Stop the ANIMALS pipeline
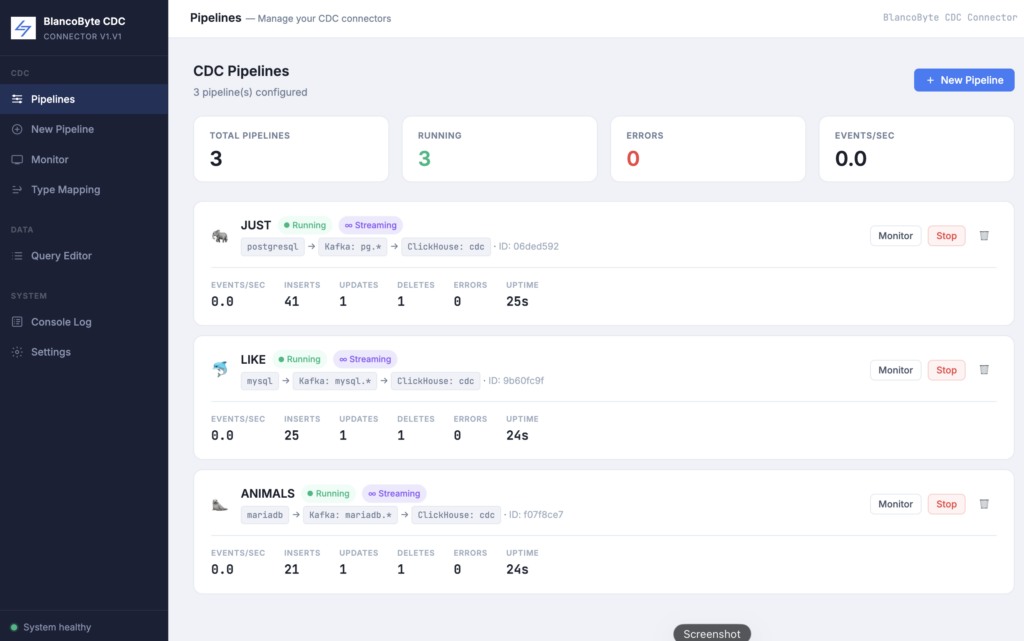1024x641 pixels. pyautogui.click(x=946, y=504)
